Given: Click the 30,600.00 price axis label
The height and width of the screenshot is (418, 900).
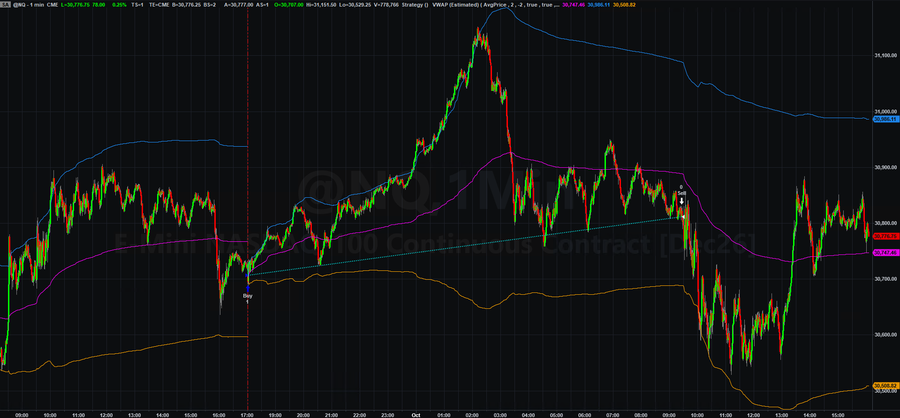Looking at the screenshot, I should click(x=885, y=335).
